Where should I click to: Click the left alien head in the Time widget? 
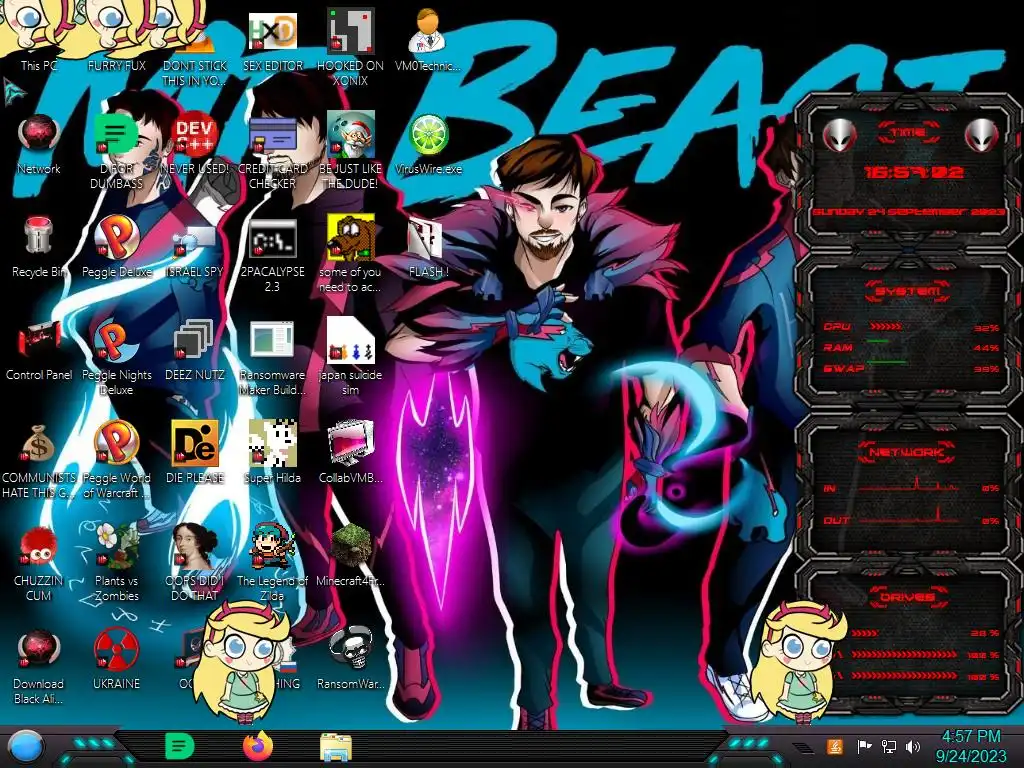839,135
